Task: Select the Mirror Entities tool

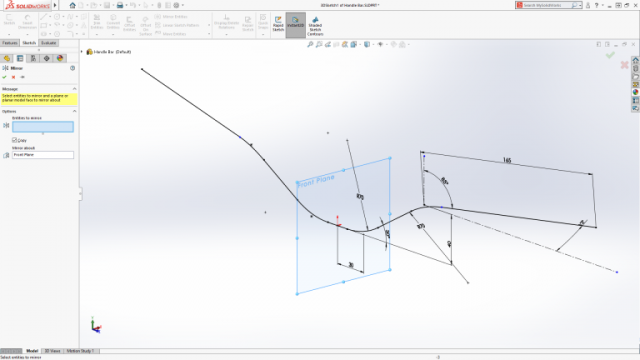Action: pos(171,17)
